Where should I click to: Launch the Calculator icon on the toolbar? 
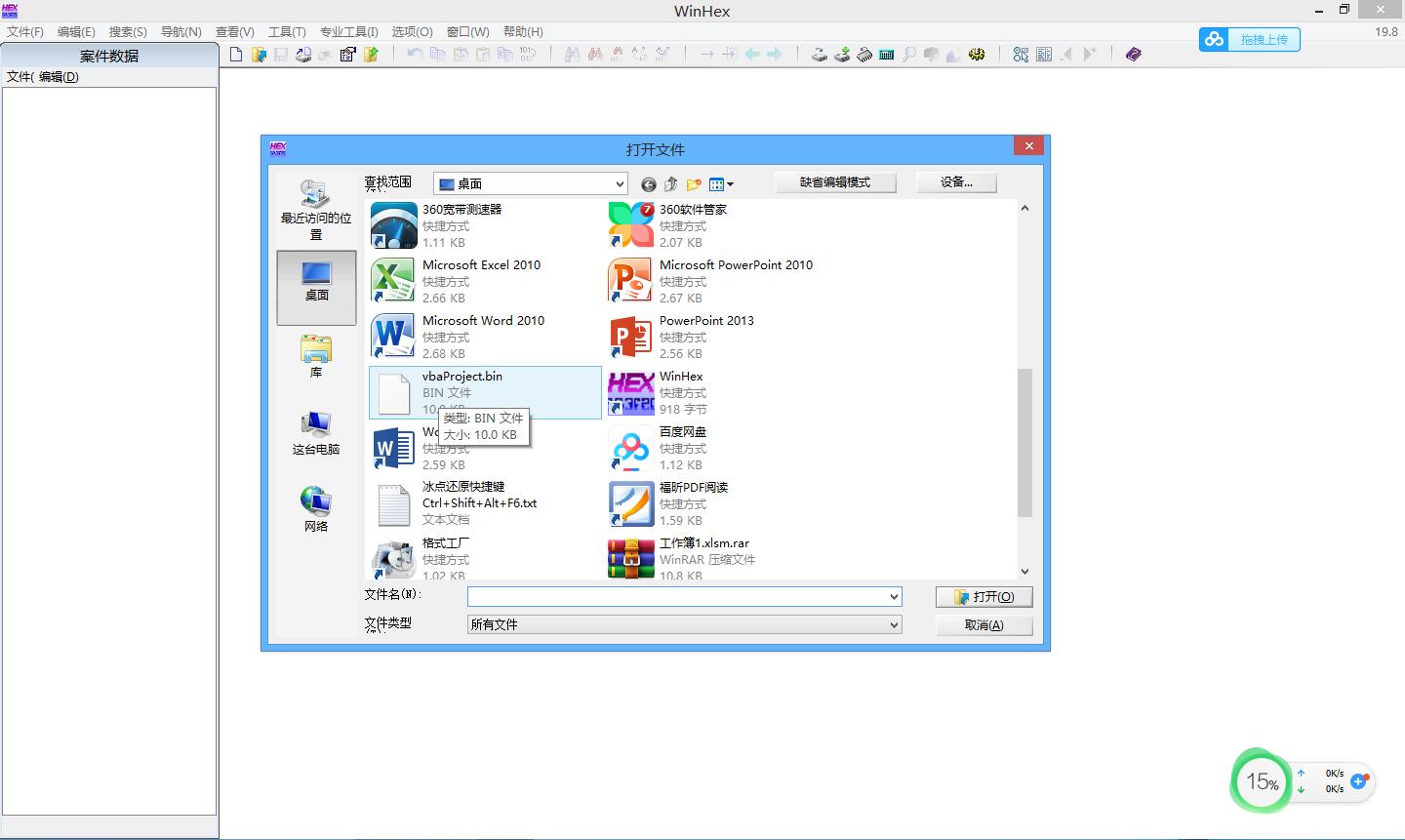click(x=886, y=55)
